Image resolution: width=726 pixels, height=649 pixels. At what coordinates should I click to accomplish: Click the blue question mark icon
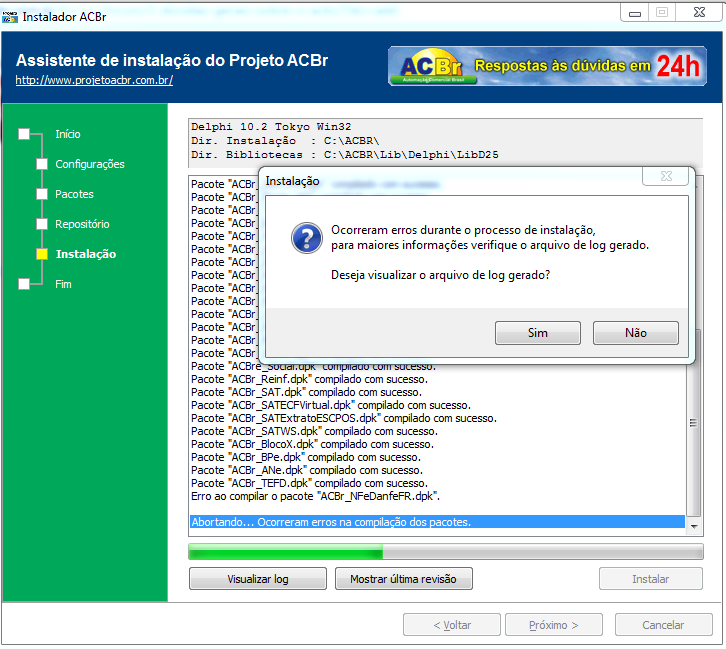point(307,238)
